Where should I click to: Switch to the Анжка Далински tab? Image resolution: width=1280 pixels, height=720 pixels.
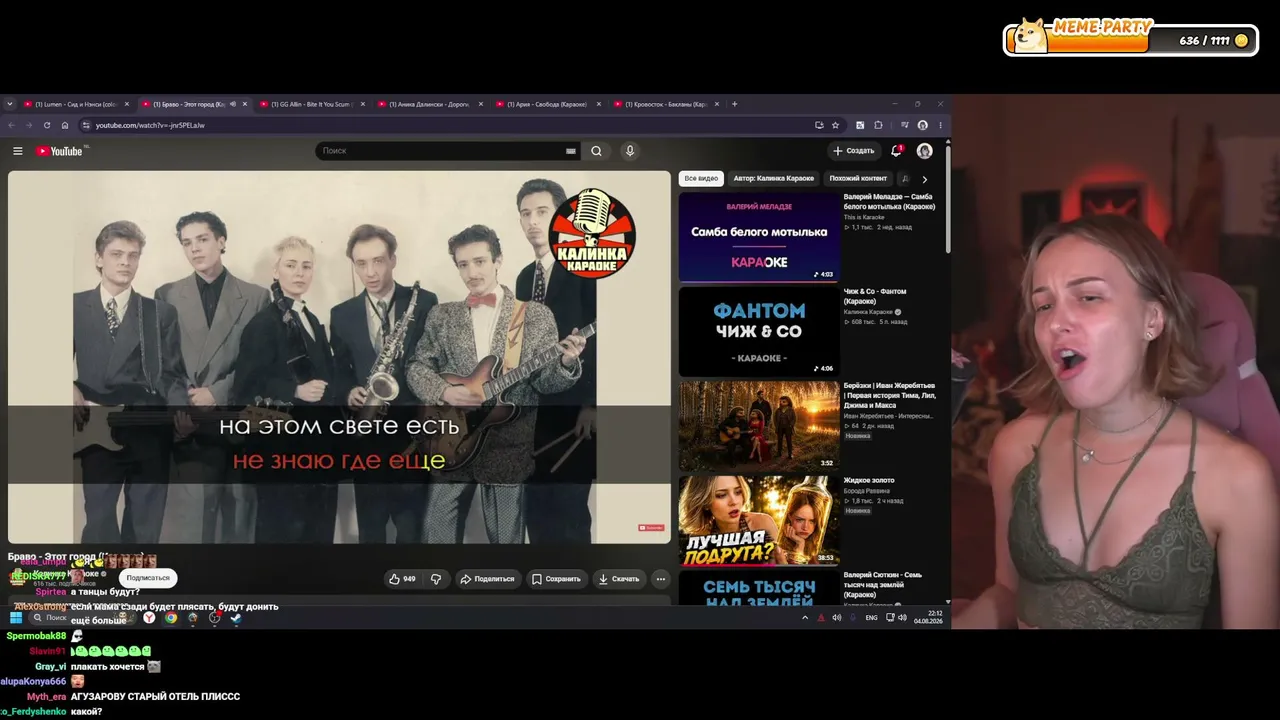click(x=429, y=104)
